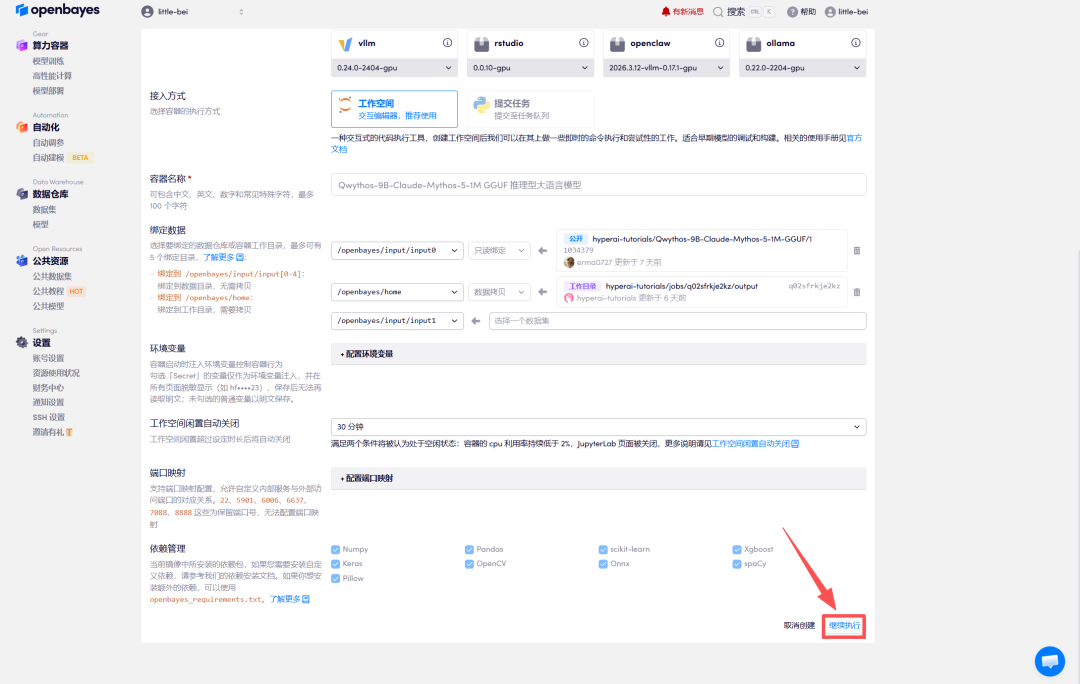Click the 算力容器 cube icon in sidebar

click(x=21, y=45)
